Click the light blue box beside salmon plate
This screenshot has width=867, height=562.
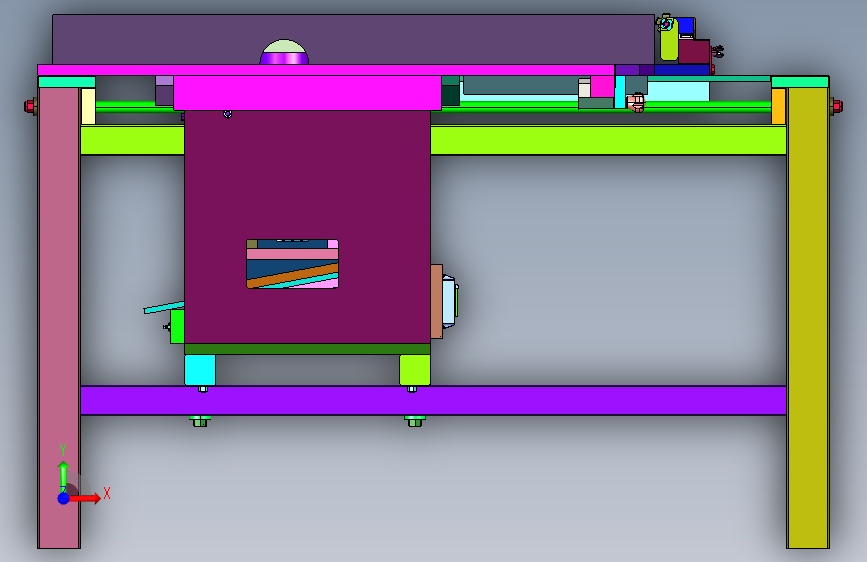(448, 301)
